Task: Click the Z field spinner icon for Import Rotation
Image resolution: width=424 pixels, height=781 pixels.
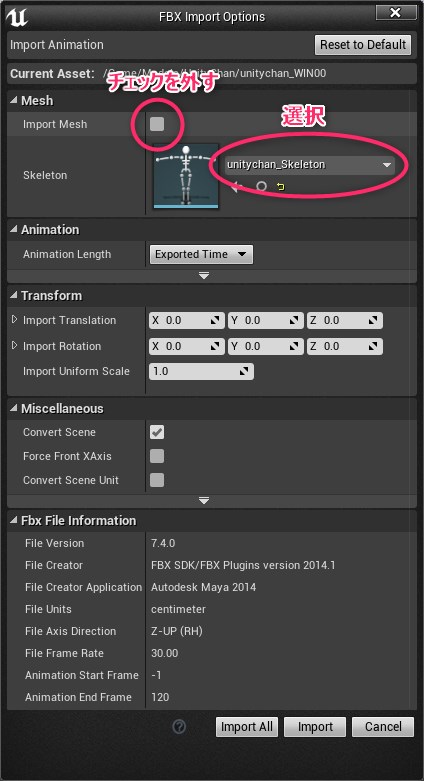Action: (x=373, y=347)
